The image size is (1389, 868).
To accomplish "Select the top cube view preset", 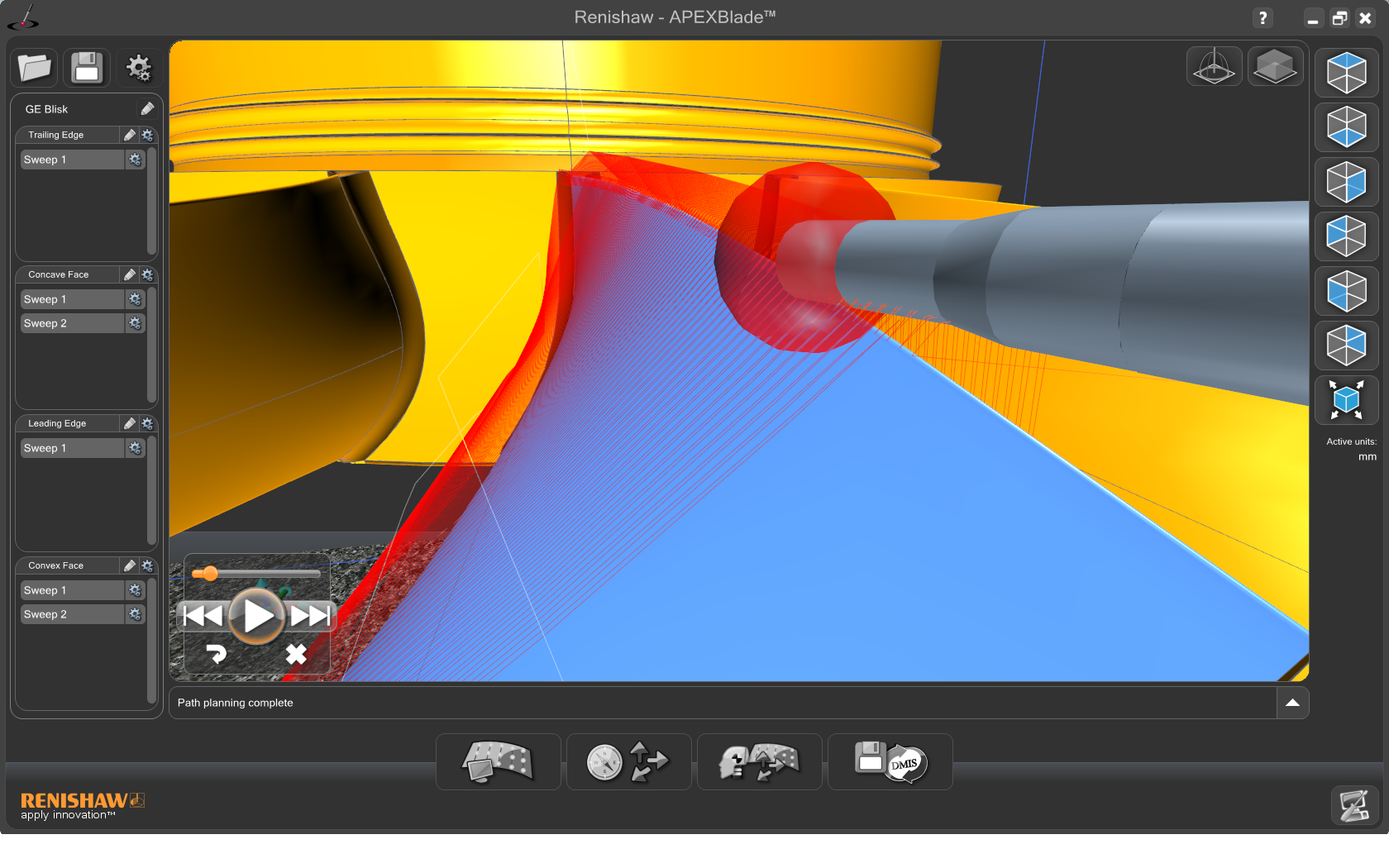I will [x=1346, y=73].
